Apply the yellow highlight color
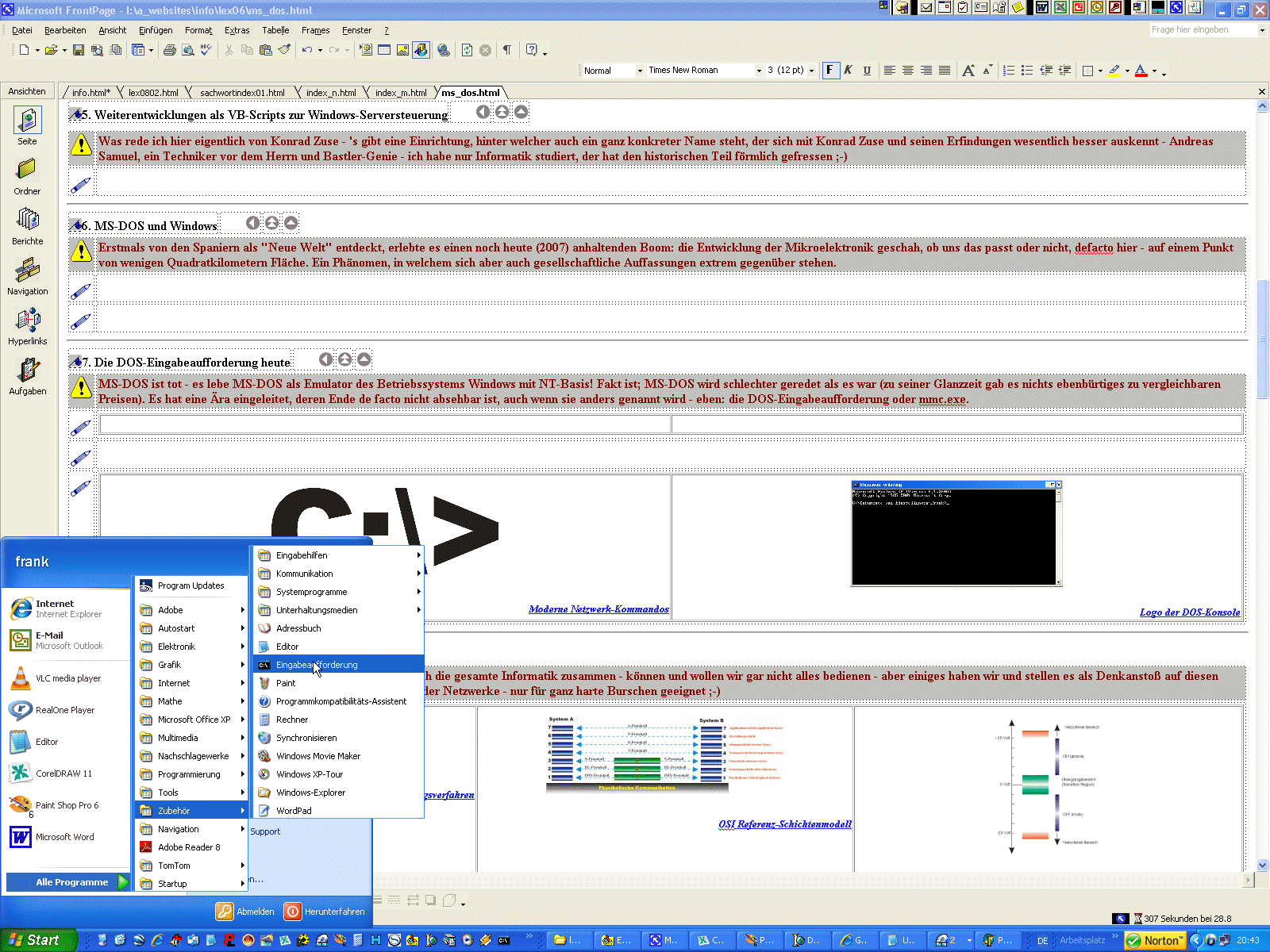The width and height of the screenshot is (1270, 952). pyautogui.click(x=1114, y=71)
